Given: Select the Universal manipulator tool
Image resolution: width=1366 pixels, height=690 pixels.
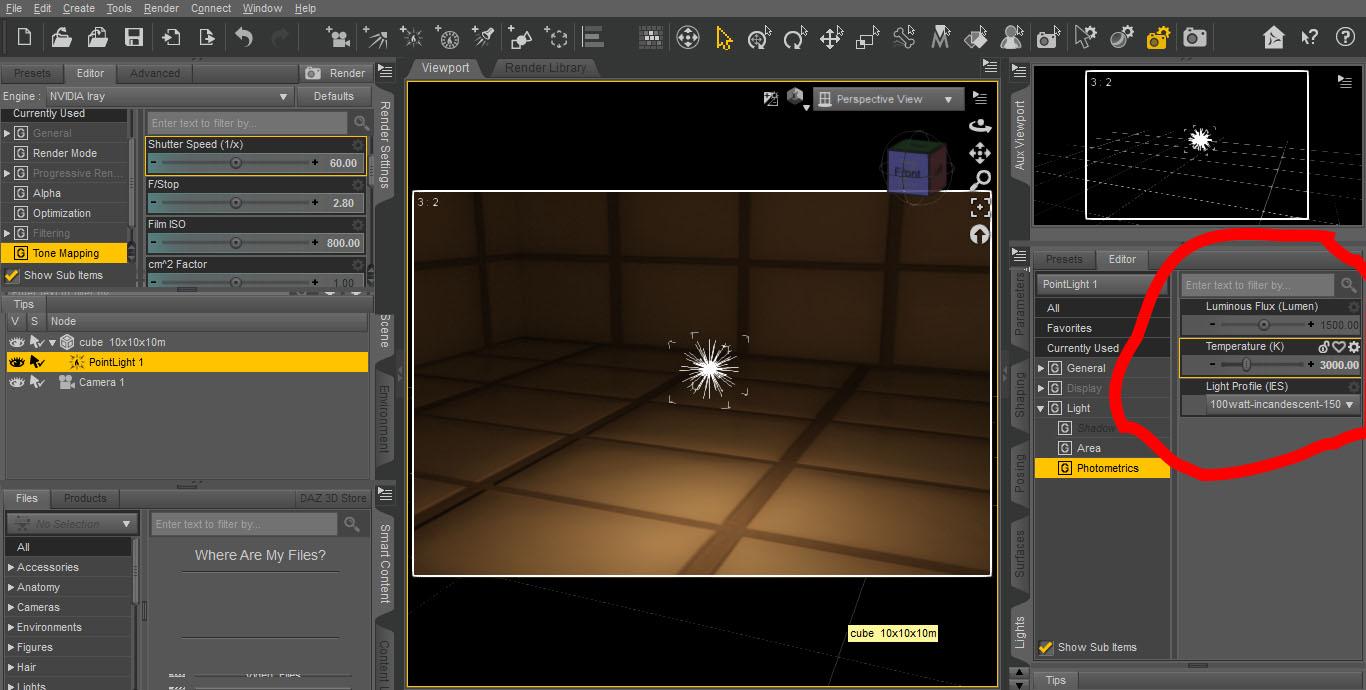Looking at the screenshot, I should pyautogui.click(x=759, y=38).
